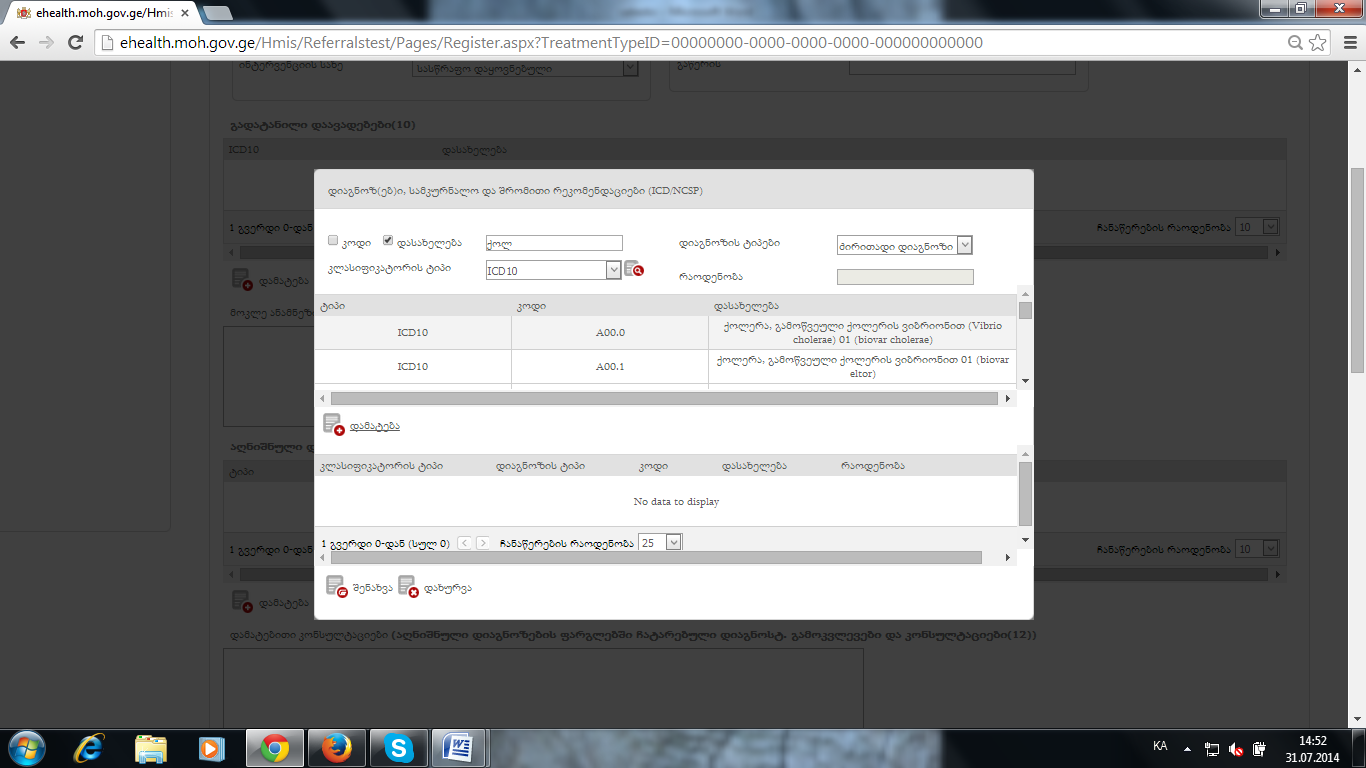This screenshot has height=768, width=1366.
Task: Click the შენახვა save icon
Action: (337, 587)
